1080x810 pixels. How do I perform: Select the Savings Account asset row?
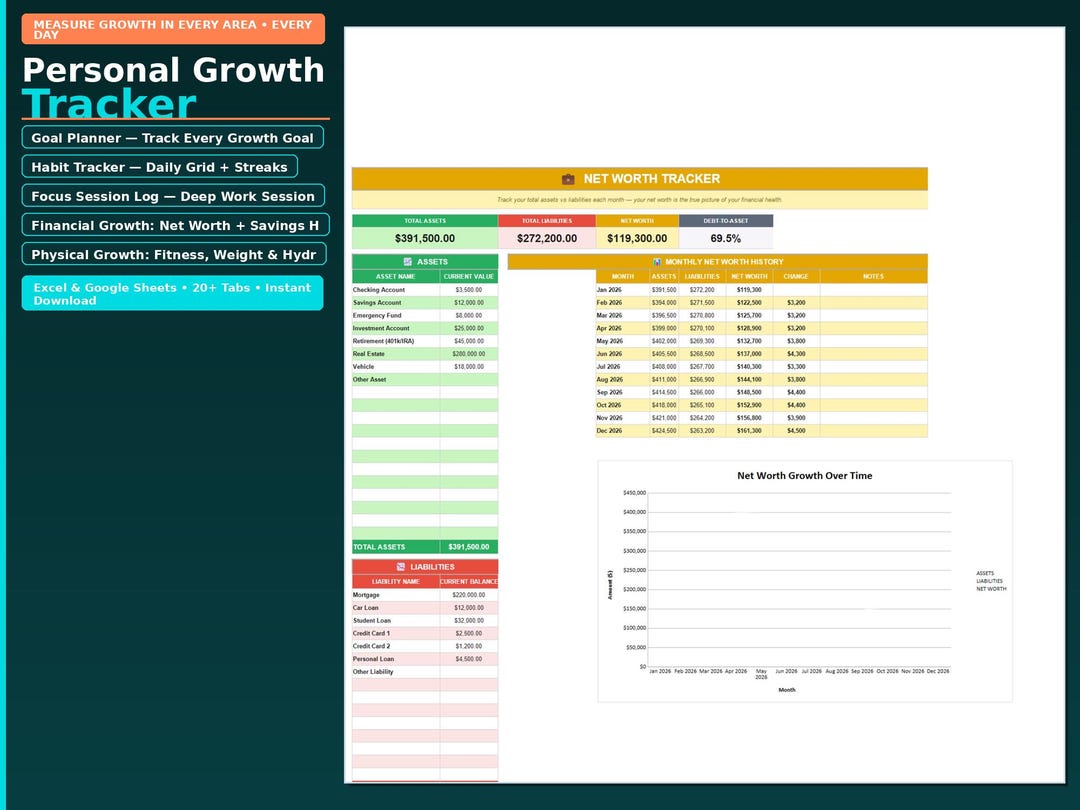425,302
